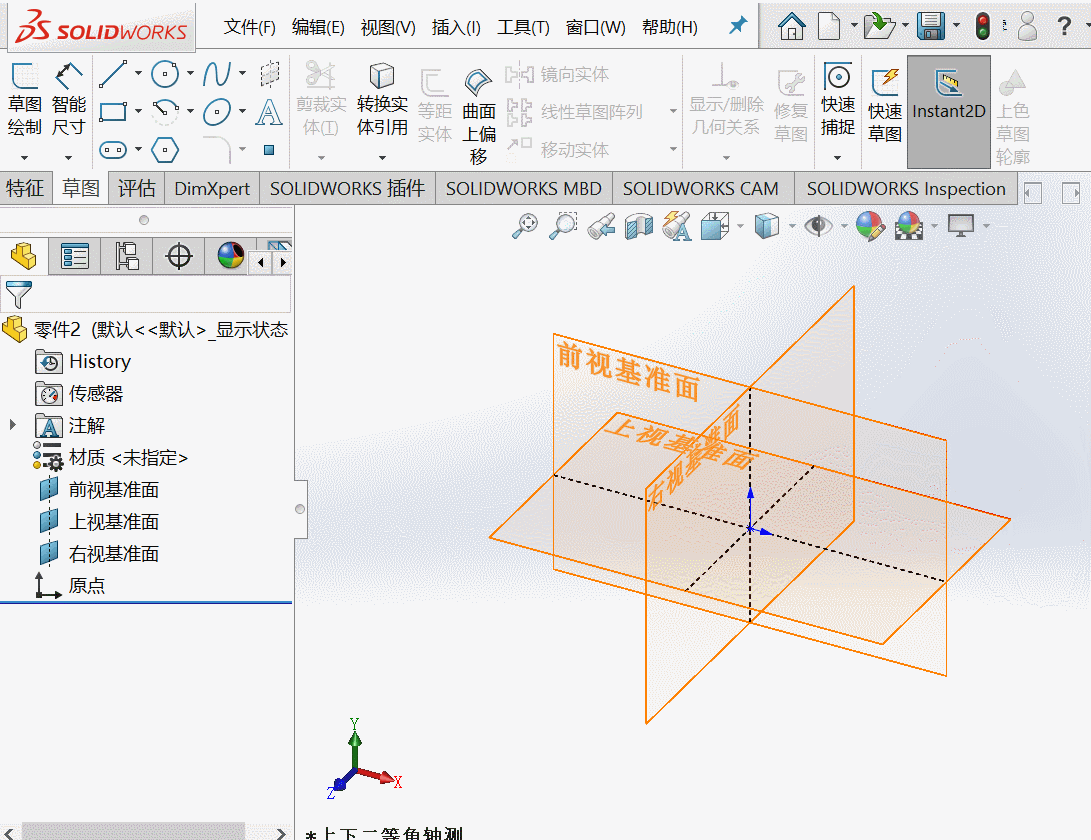The image size is (1091, 840).
Task: Select the Circle sketch tool
Action: (165, 74)
